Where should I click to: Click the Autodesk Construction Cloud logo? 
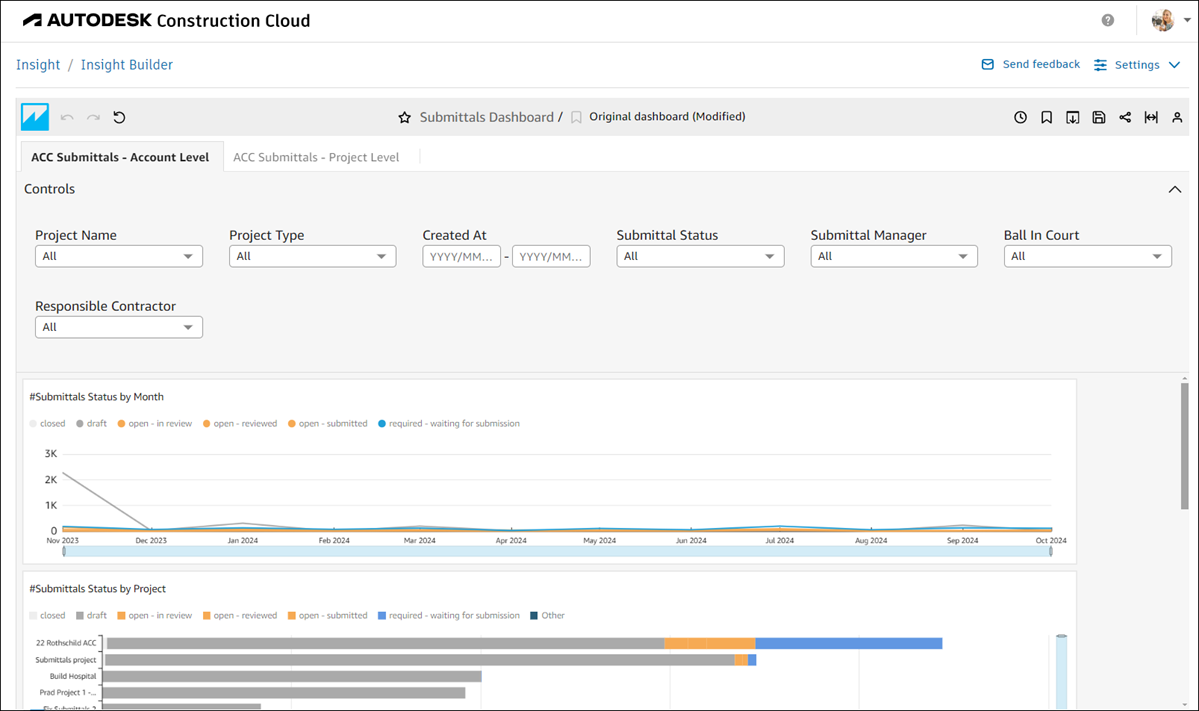point(166,21)
